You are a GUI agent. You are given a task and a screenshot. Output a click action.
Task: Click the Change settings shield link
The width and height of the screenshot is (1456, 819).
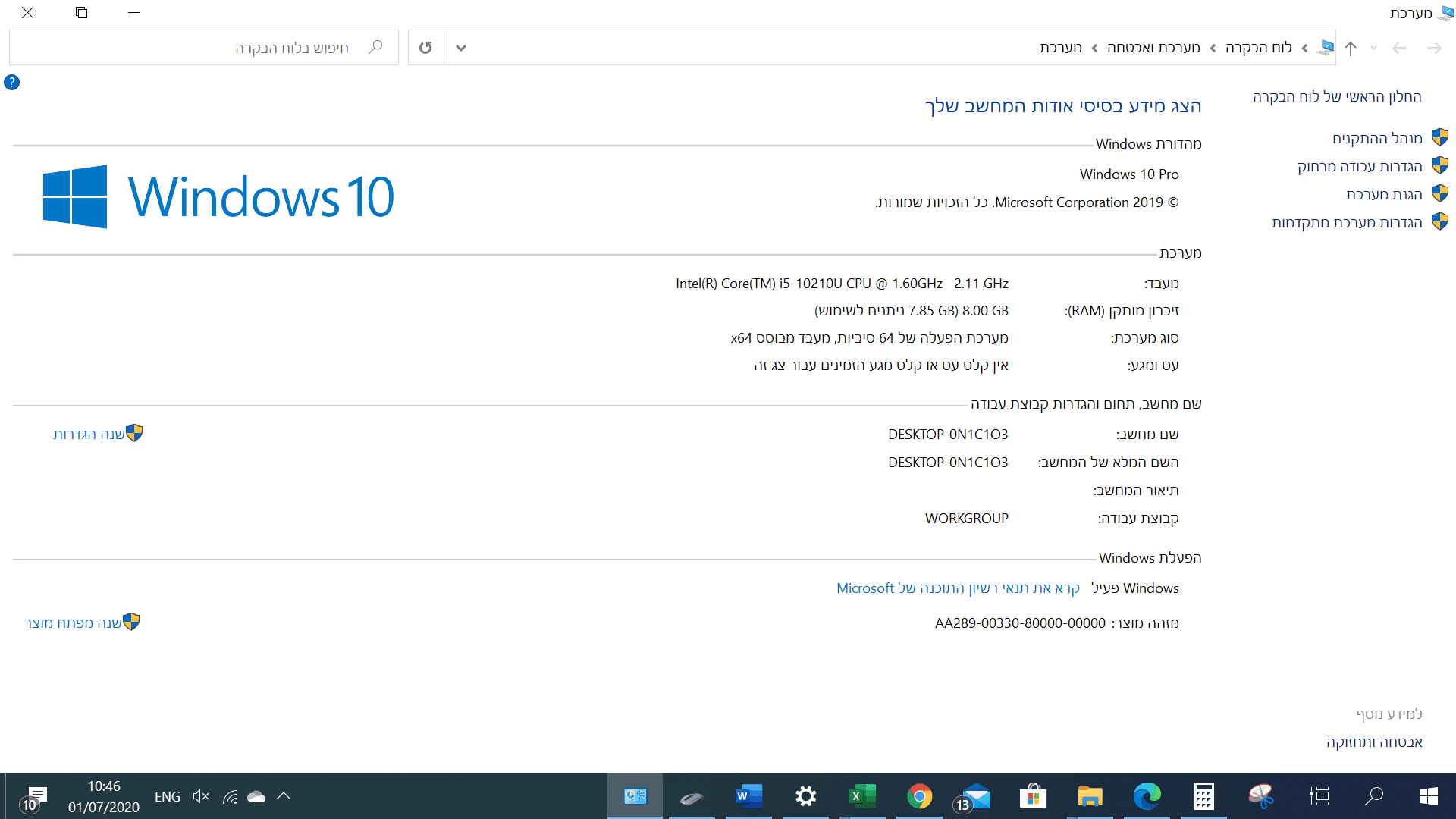89,434
